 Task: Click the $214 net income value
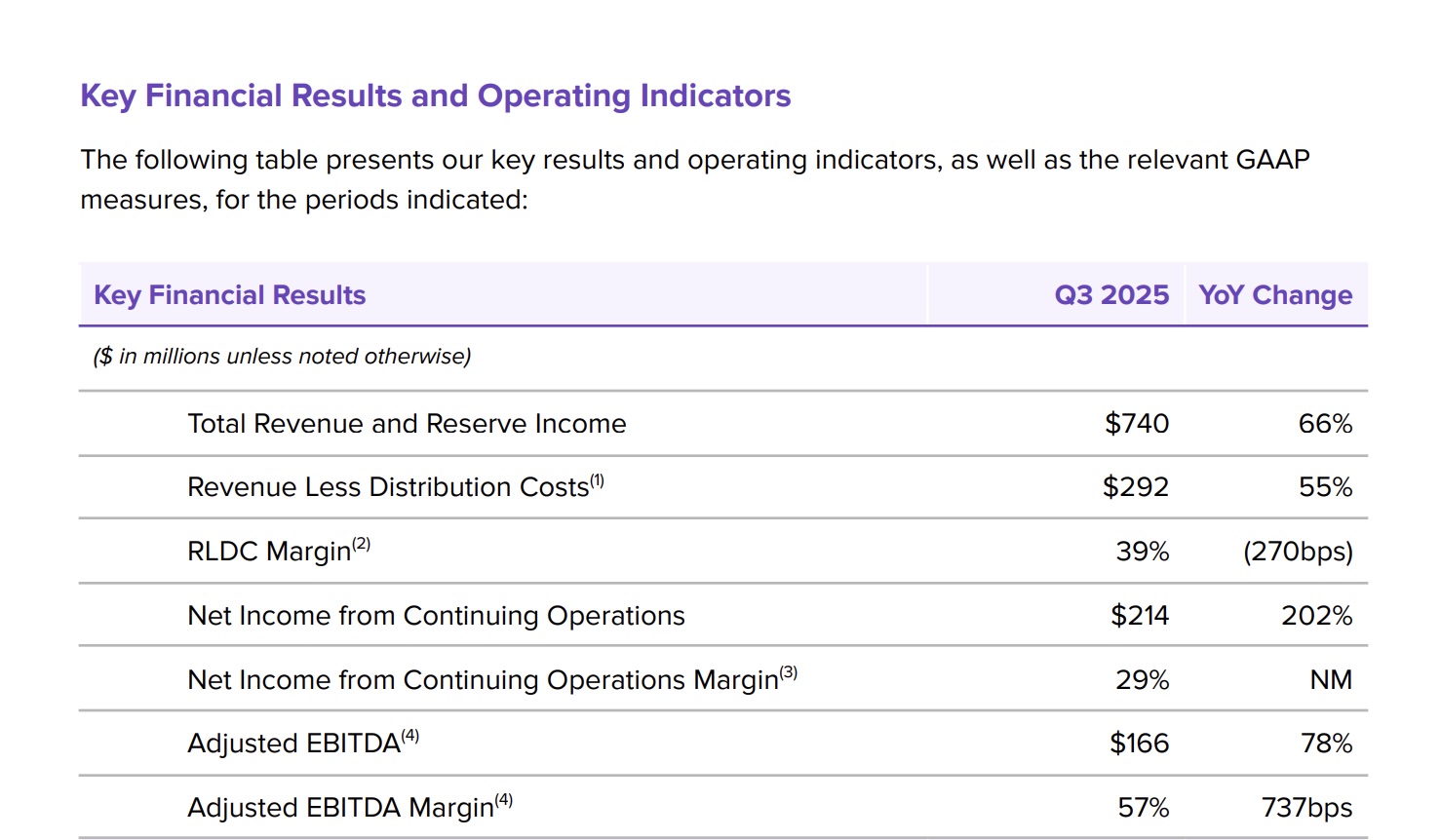tap(1140, 616)
